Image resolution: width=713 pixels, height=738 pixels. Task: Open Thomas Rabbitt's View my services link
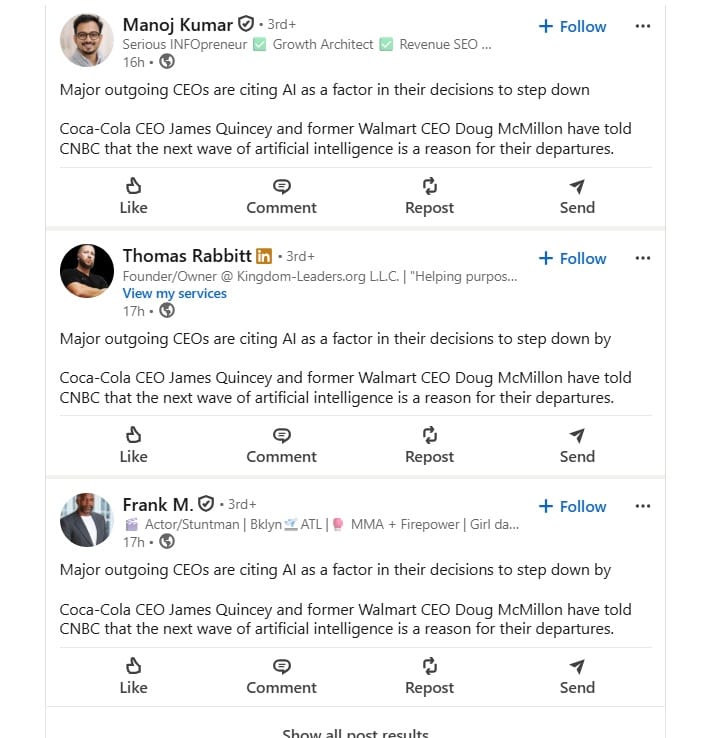click(174, 293)
